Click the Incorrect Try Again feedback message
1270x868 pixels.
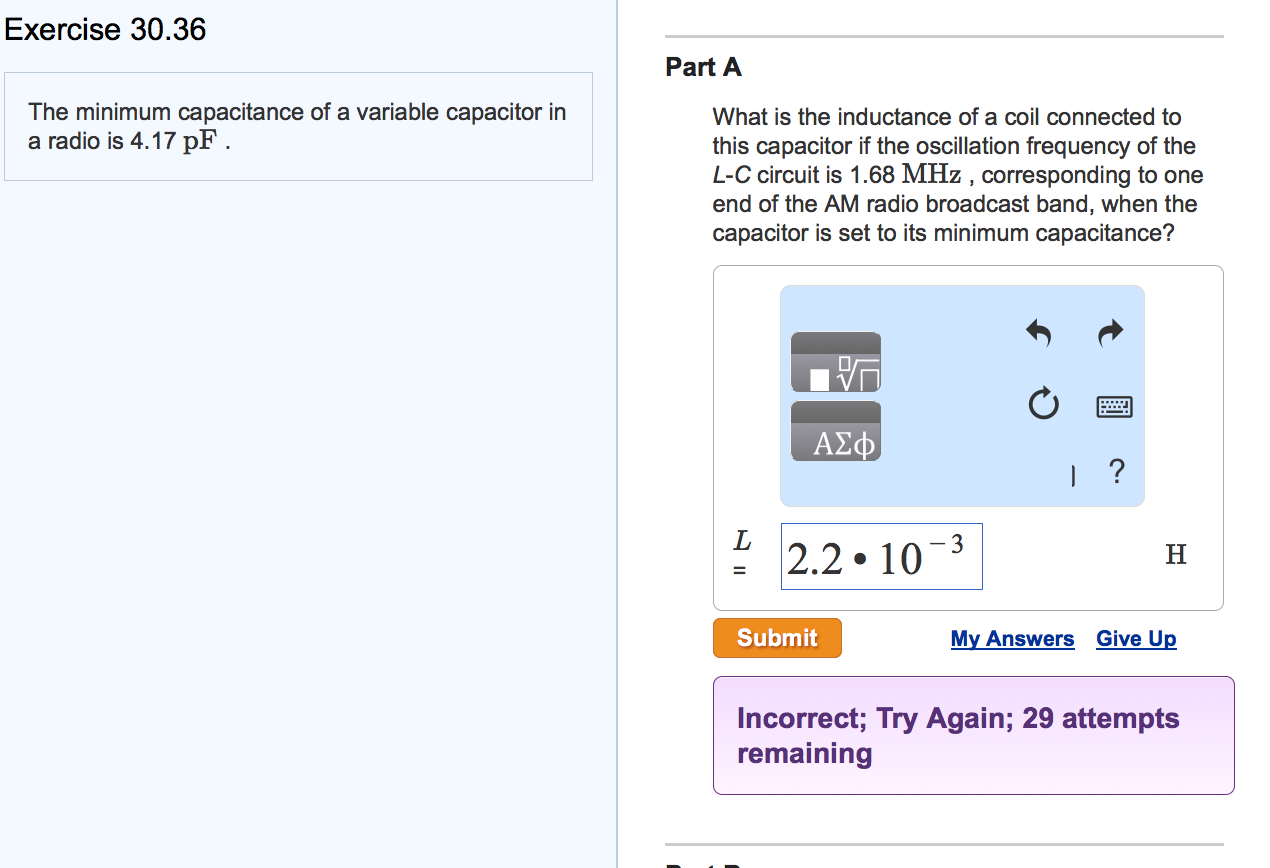[x=958, y=735]
